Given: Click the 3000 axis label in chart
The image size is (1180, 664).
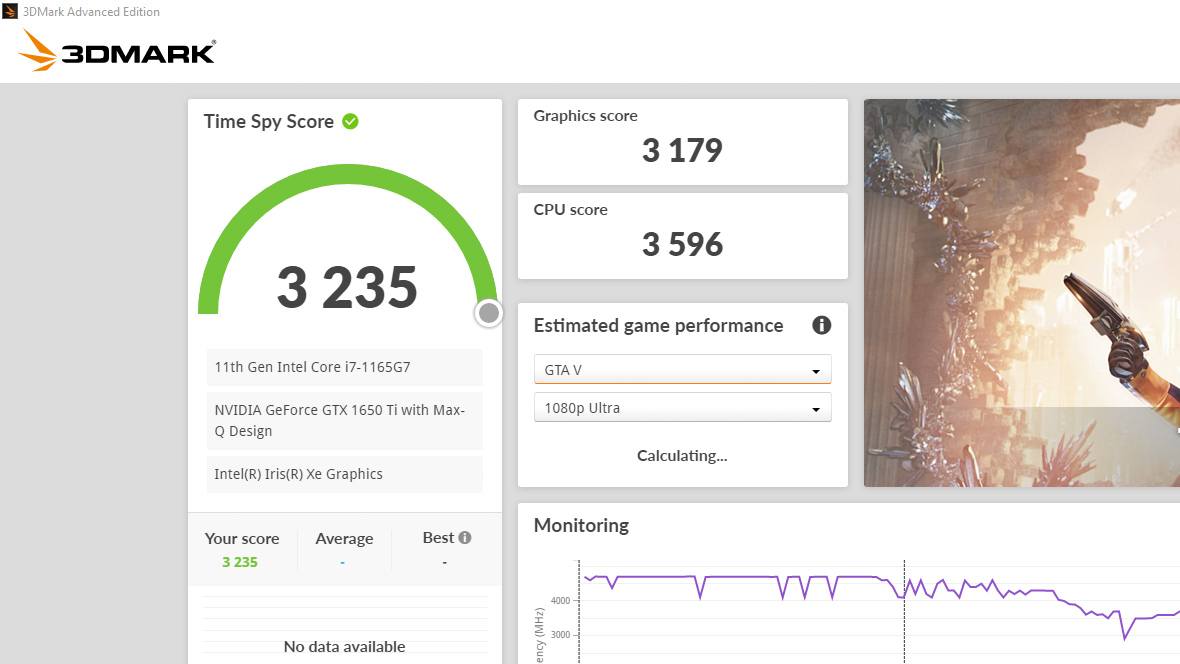Looking at the screenshot, I should [561, 635].
